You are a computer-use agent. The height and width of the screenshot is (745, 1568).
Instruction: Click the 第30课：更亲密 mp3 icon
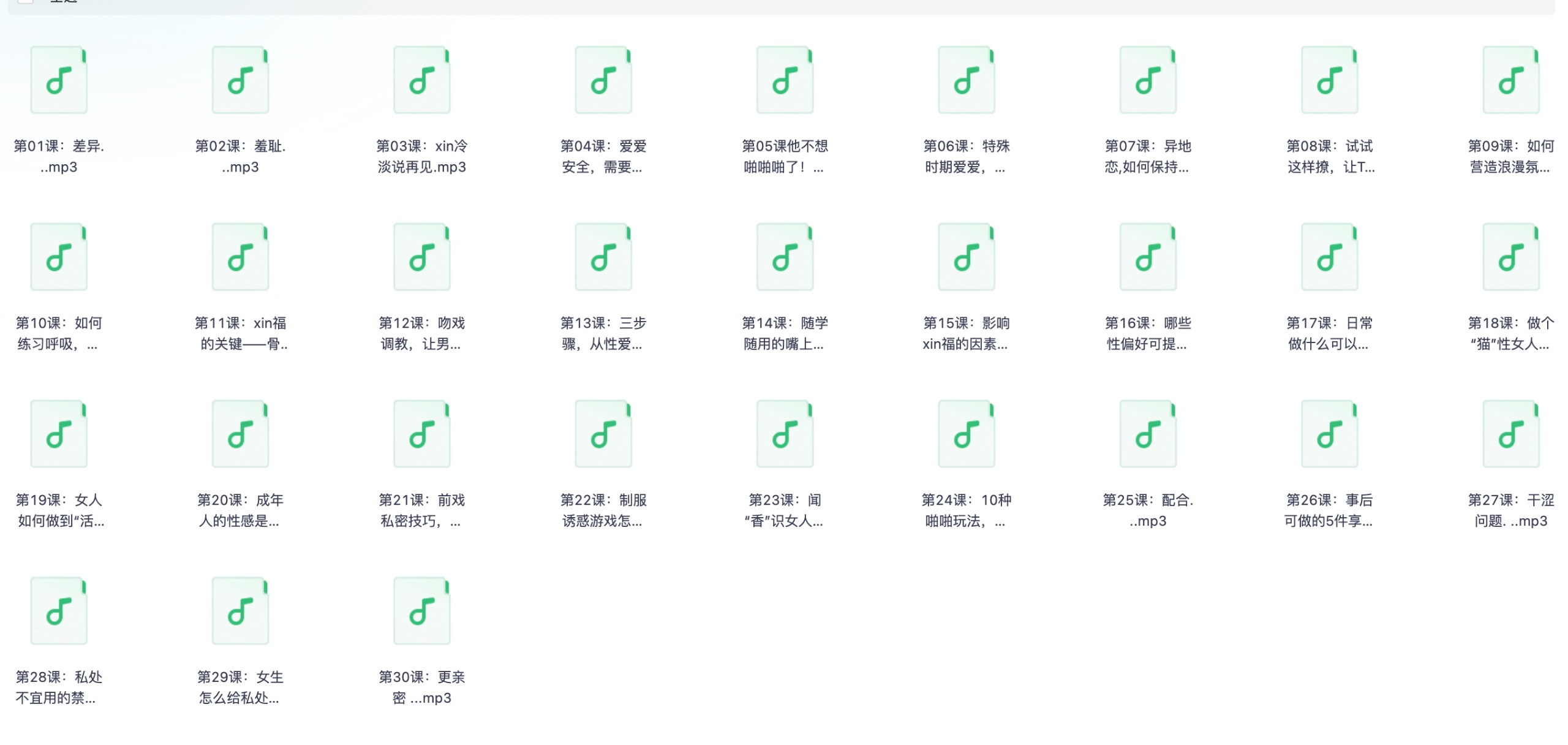tap(422, 611)
